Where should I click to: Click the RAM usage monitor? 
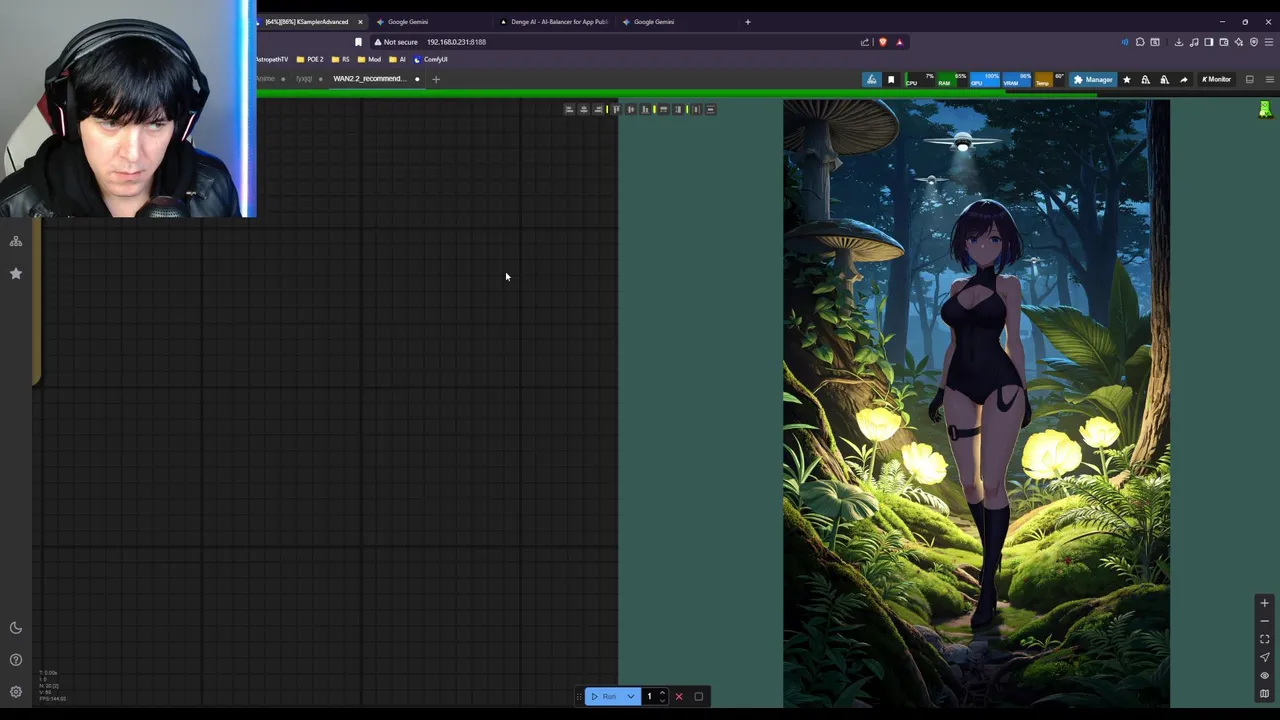pos(952,80)
